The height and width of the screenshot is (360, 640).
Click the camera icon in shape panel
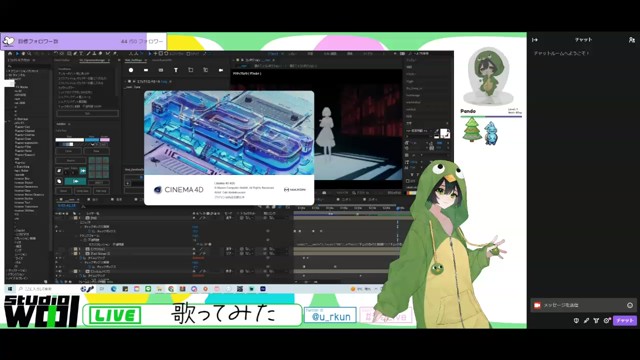[221, 70]
